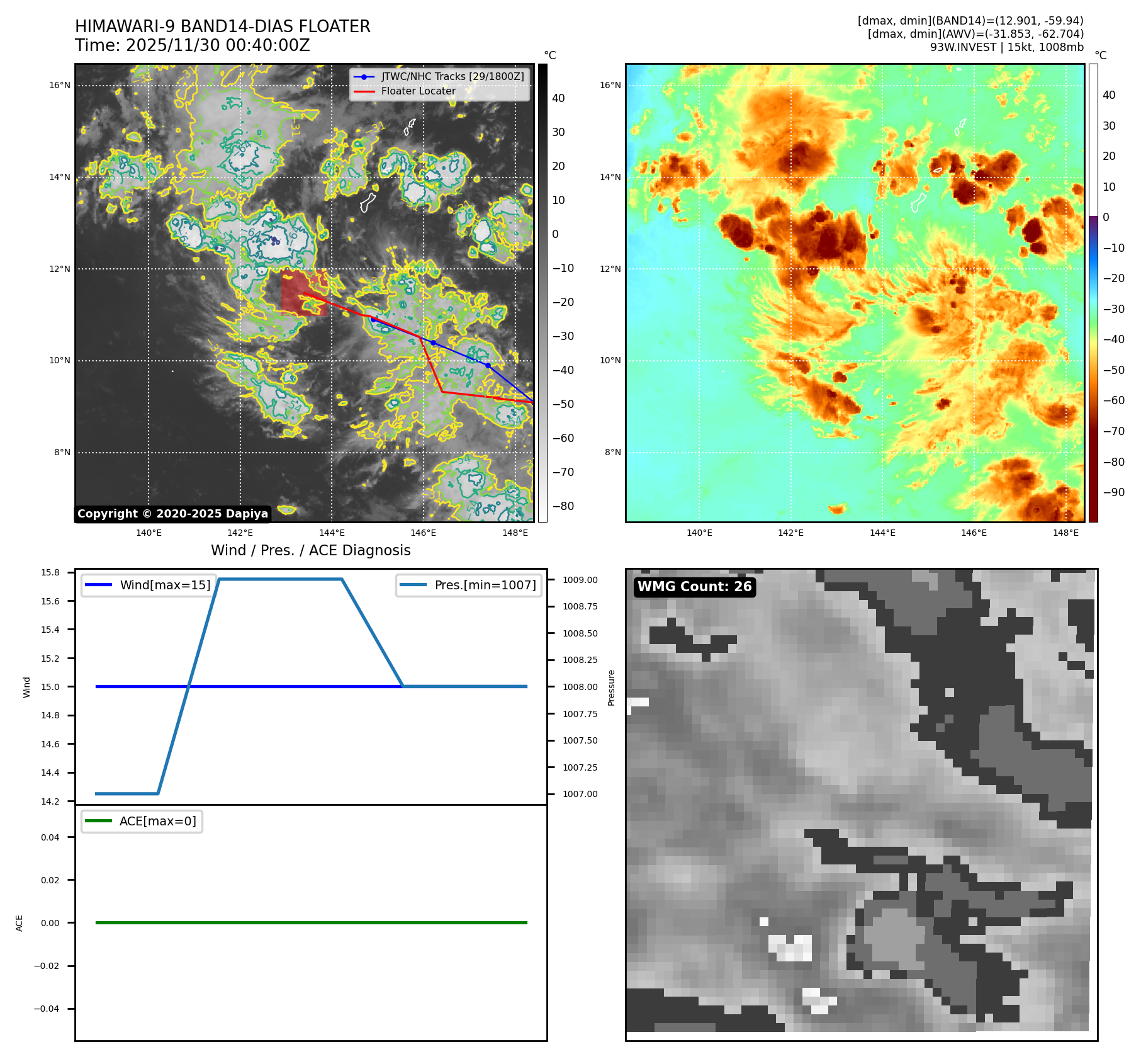Click the BAND14 dmax dmin readout

click(970, 21)
